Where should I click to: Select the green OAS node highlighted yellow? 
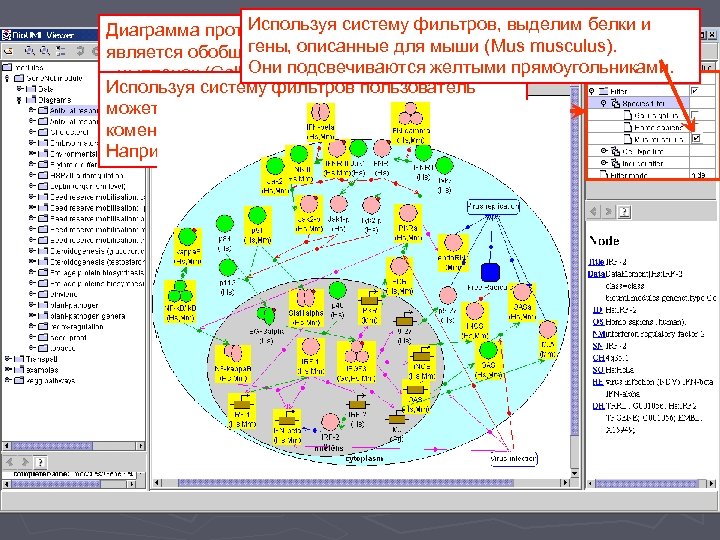point(488,360)
